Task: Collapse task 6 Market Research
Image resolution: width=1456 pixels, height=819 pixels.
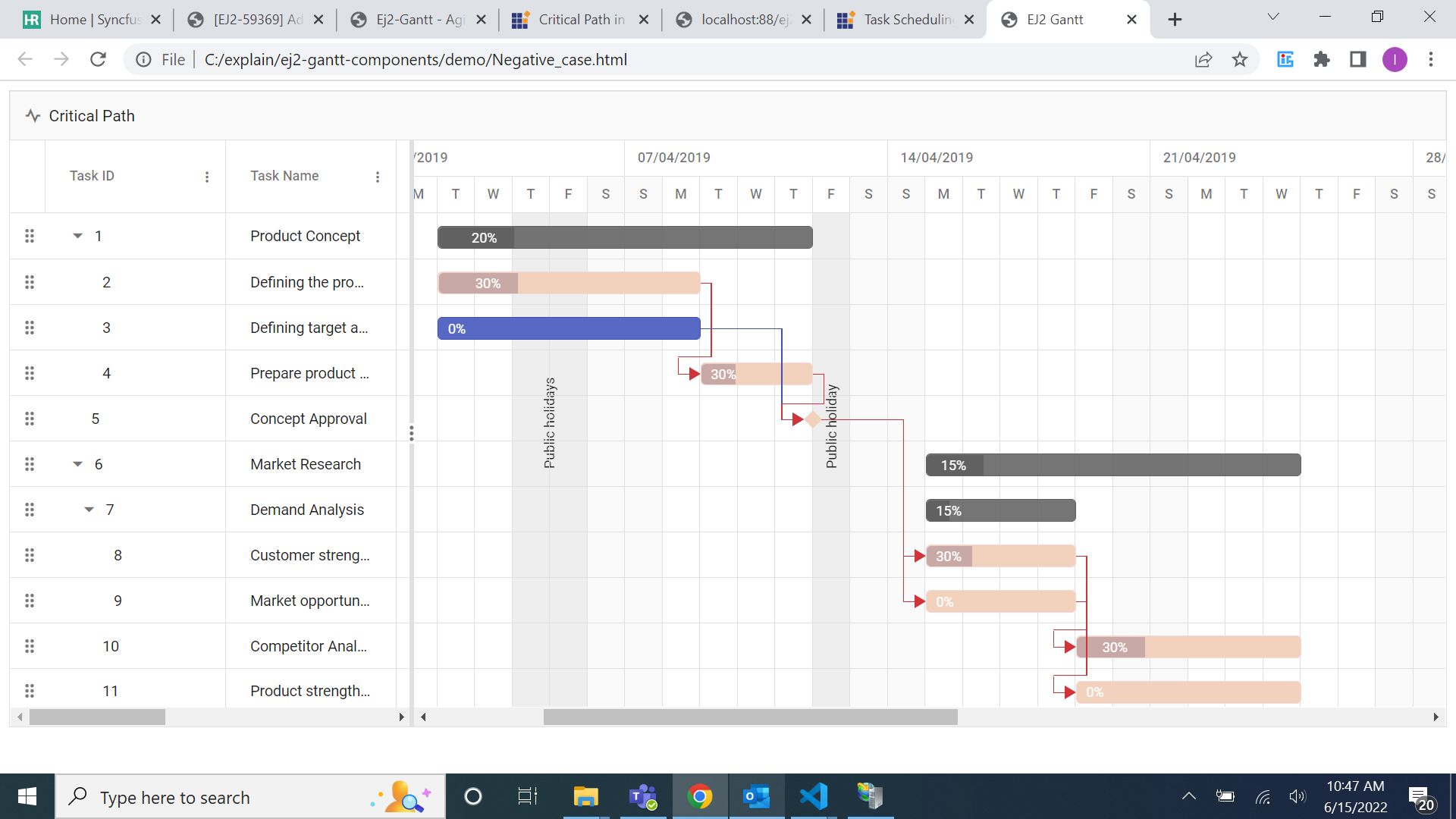Action: [77, 464]
